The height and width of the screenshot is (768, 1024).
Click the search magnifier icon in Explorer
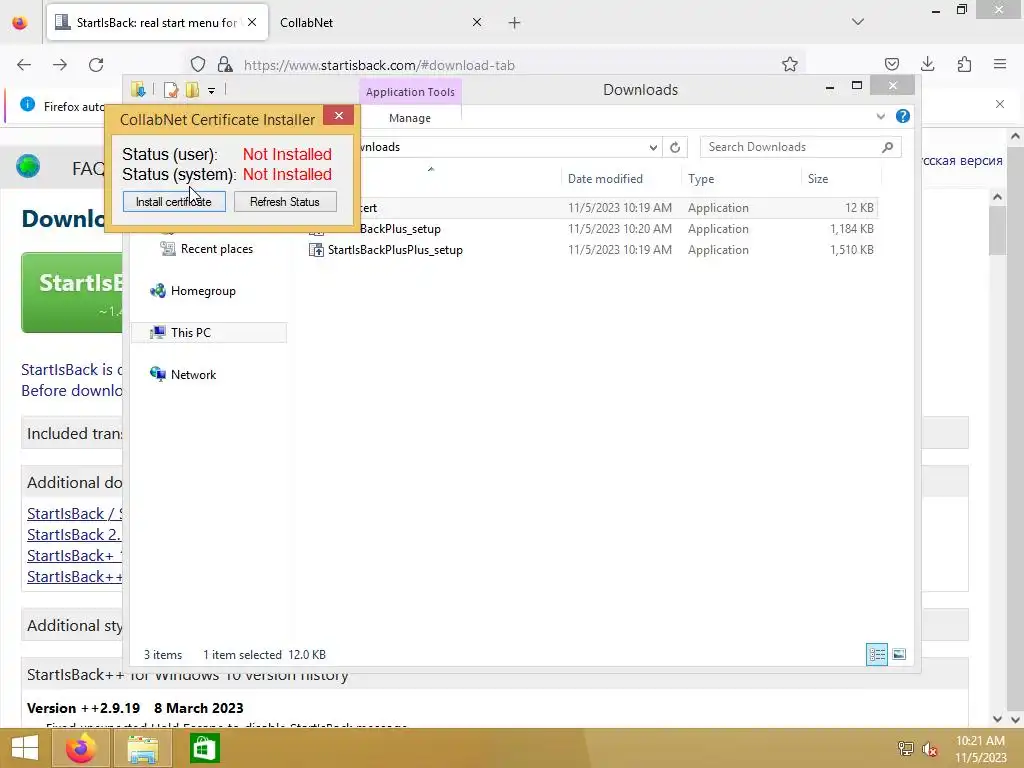point(888,148)
